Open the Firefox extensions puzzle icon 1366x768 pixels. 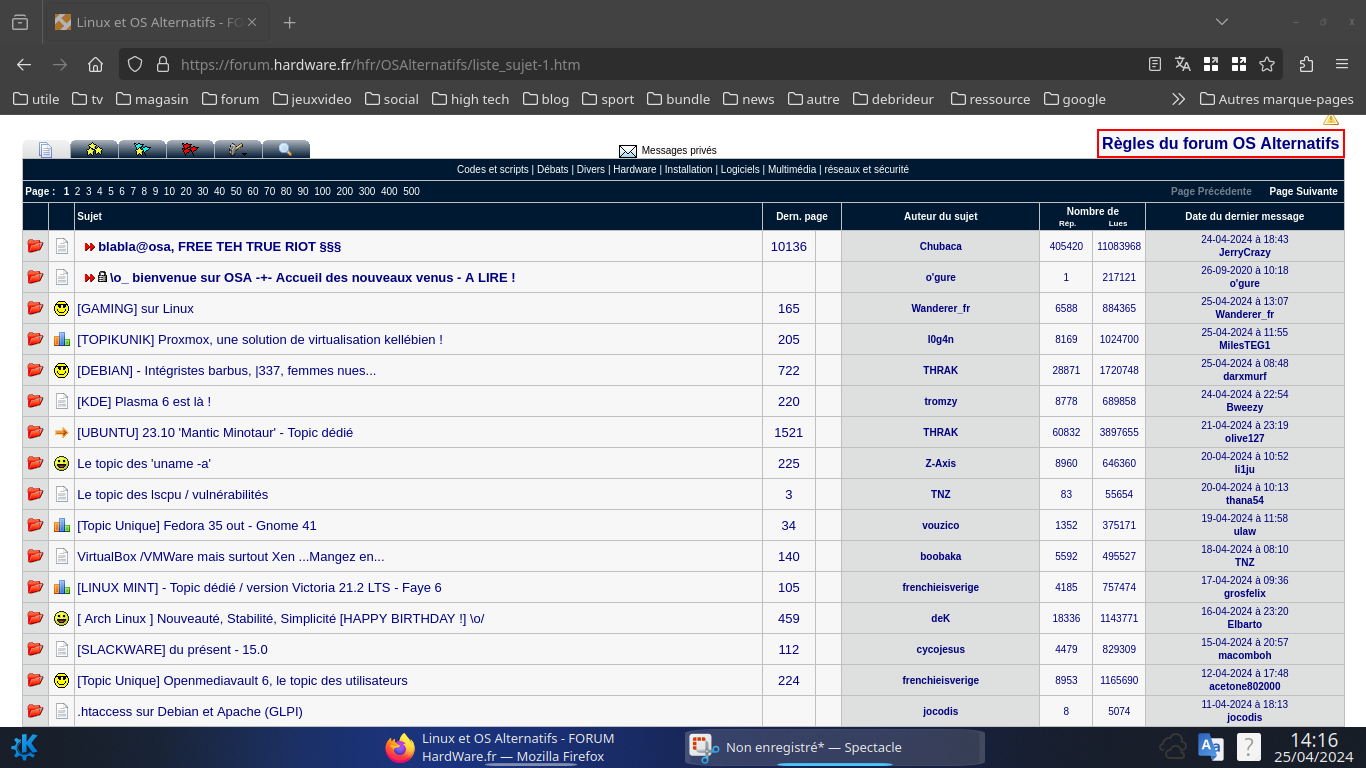(1306, 64)
